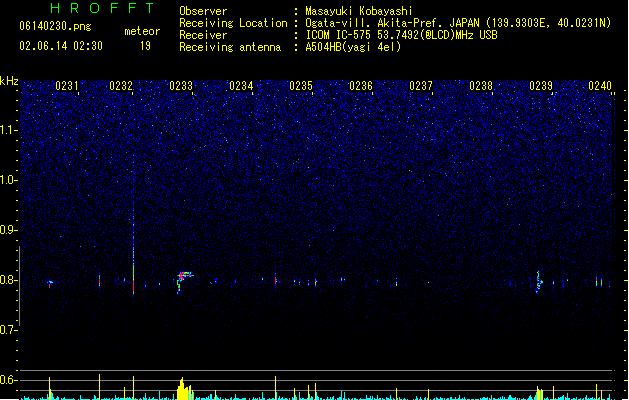Click time marker 0233
Image resolution: width=629 pixels, height=400 pixels.
181,86
